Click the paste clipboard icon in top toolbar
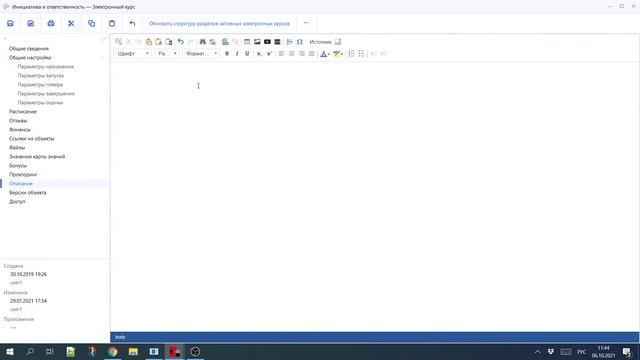Screen dimensions: 640x360 click(112, 24)
